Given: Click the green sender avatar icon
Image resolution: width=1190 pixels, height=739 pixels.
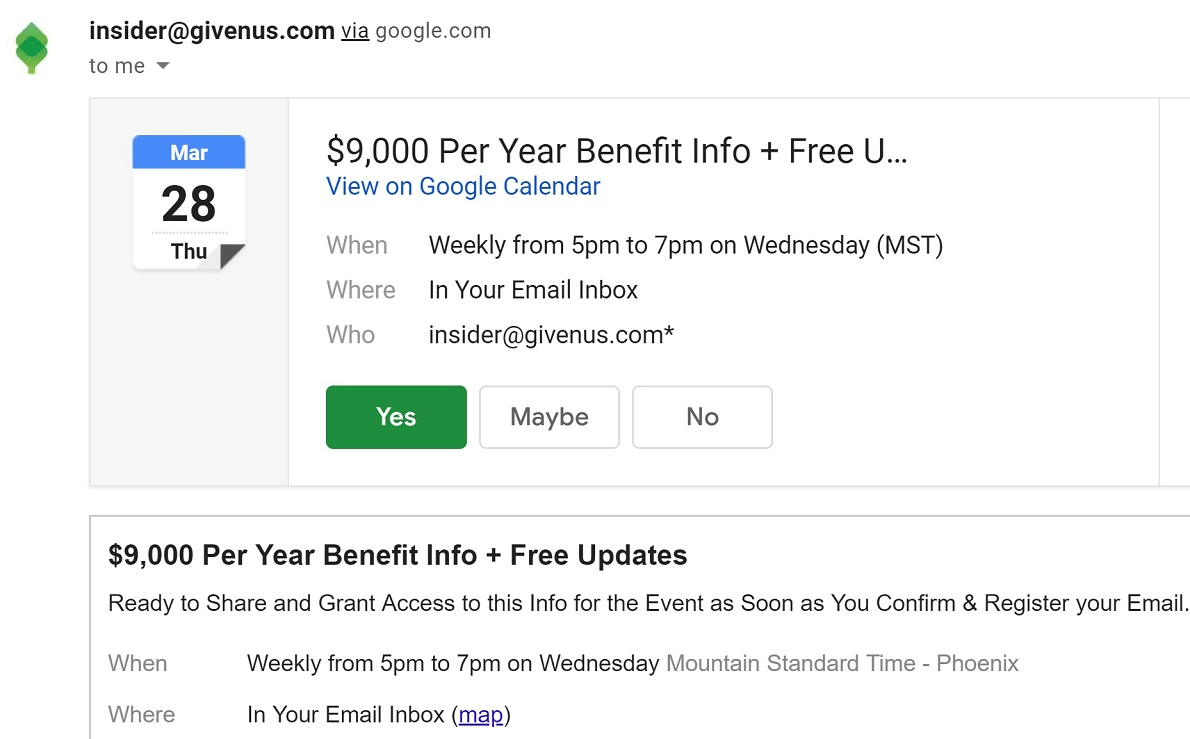Looking at the screenshot, I should 31,48.
